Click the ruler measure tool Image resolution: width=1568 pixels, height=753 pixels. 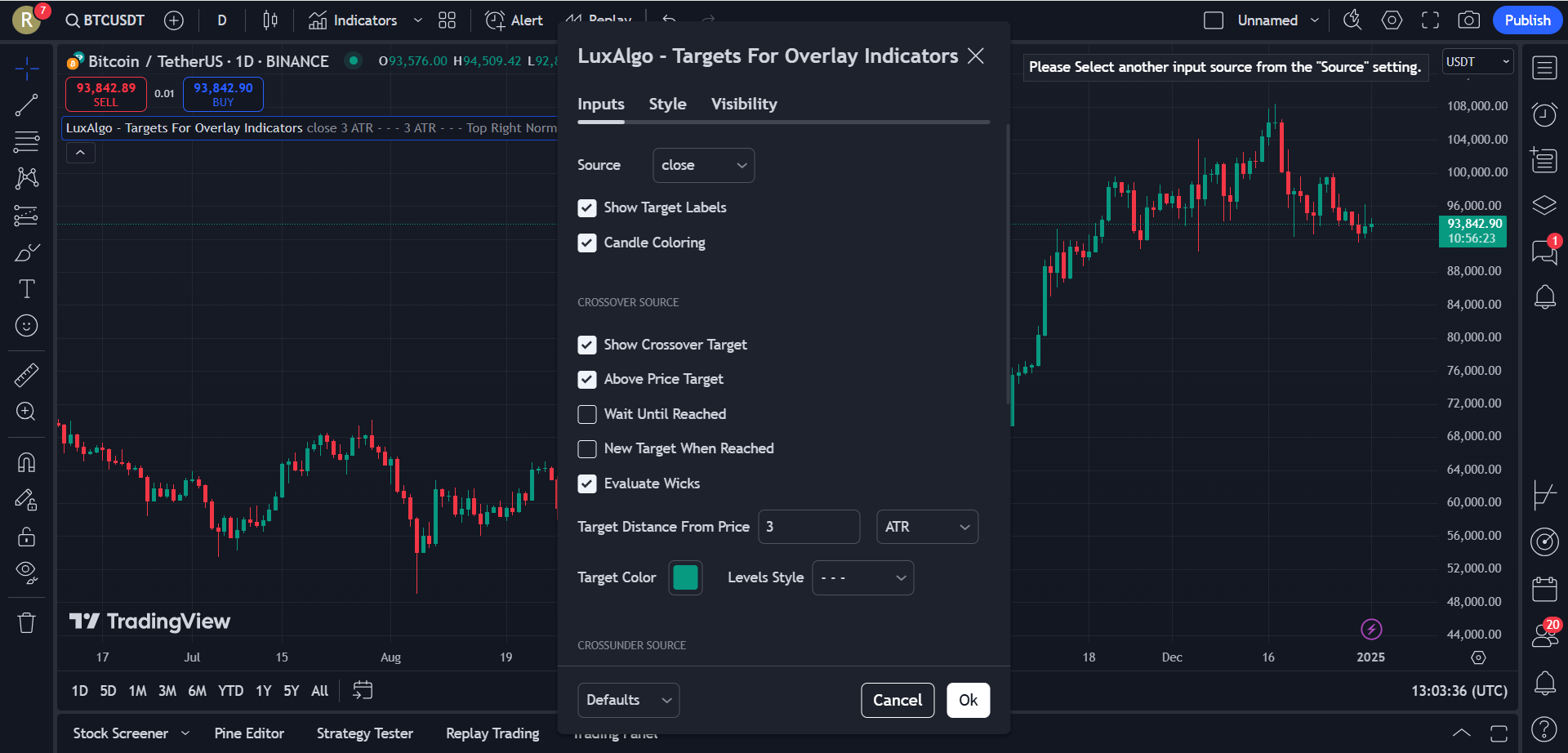pos(26,375)
